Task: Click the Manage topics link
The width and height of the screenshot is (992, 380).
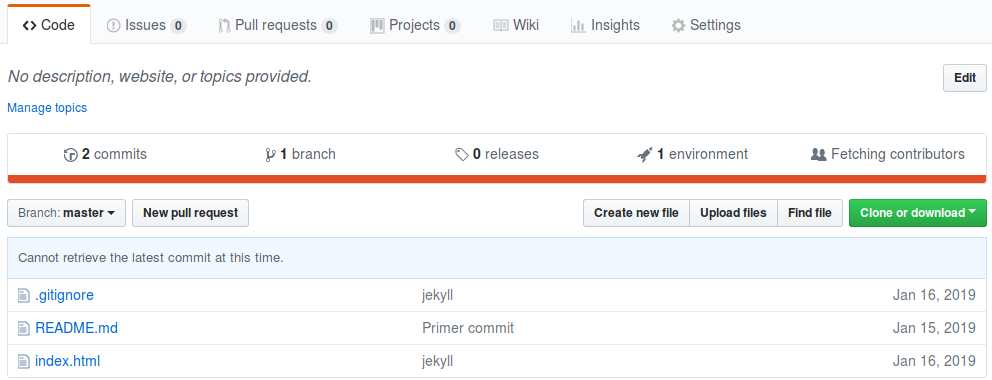Action: pos(47,108)
